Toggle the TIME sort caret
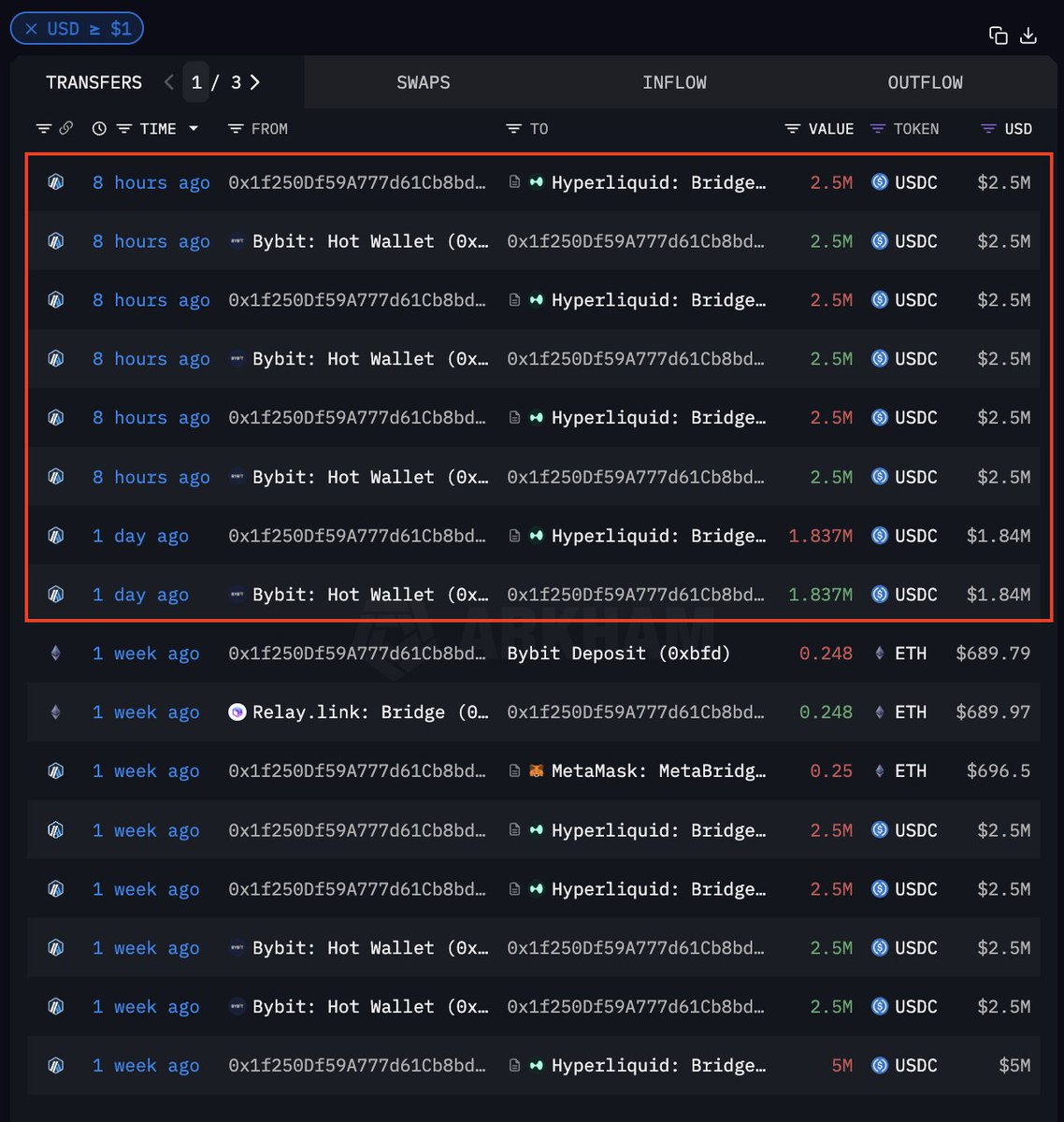This screenshot has height=1122, width=1064. 194,128
